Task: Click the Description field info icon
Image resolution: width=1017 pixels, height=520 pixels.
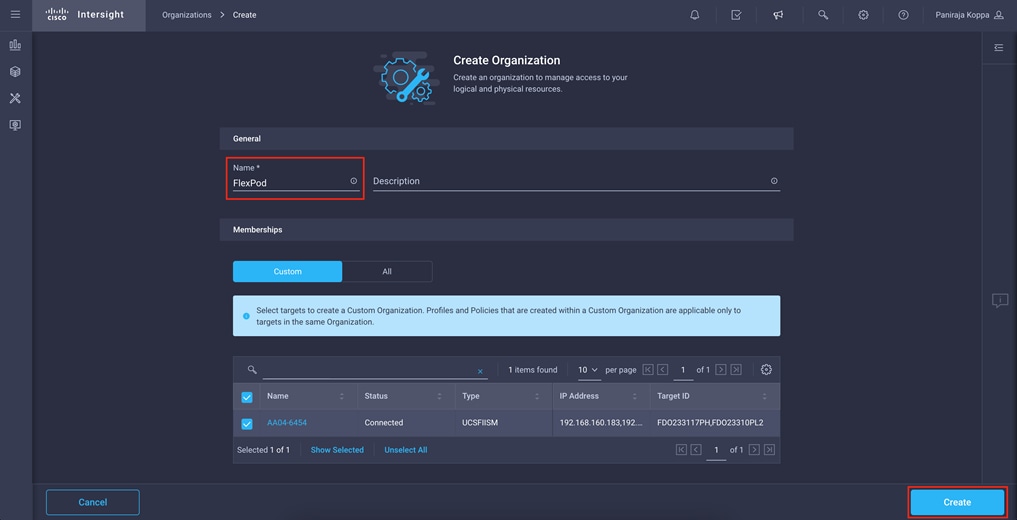Action: [x=774, y=182]
